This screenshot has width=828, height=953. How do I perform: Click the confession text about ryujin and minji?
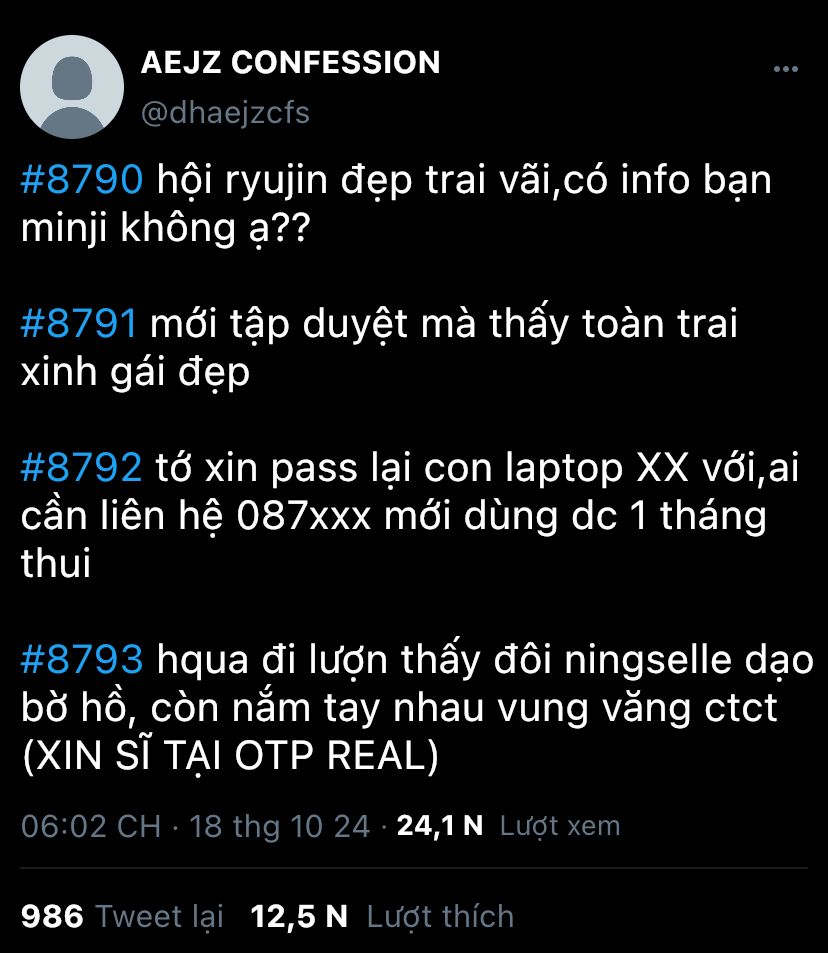(x=396, y=204)
